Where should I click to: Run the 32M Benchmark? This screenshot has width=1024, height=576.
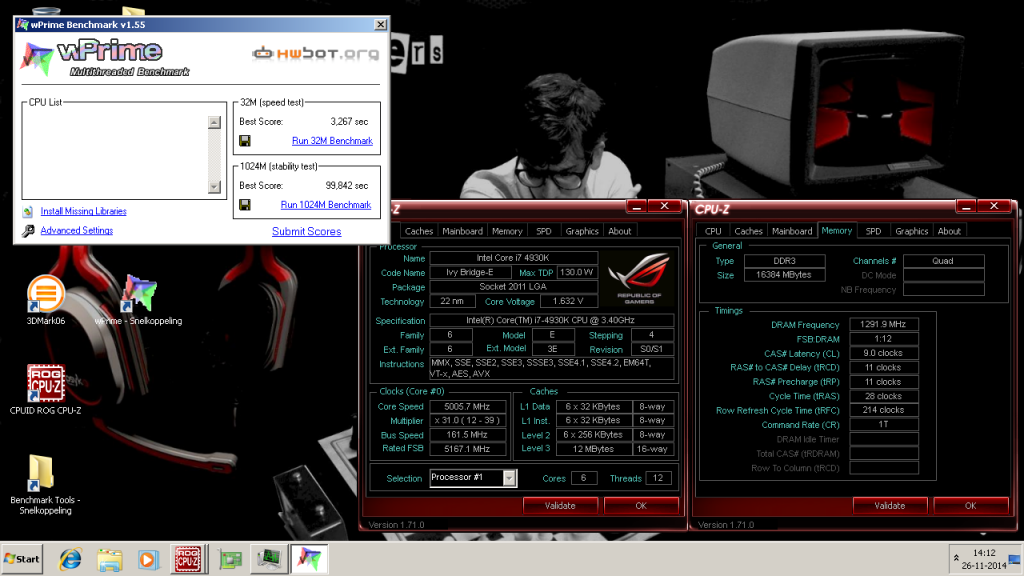pos(332,141)
